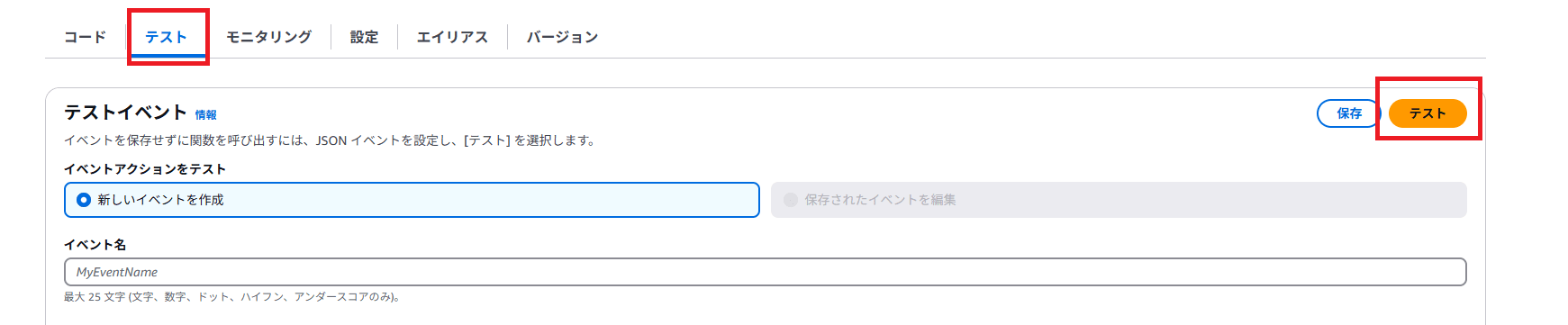The height and width of the screenshot is (325, 1568).
Task: Switch to the コード tab
Action: (85, 37)
